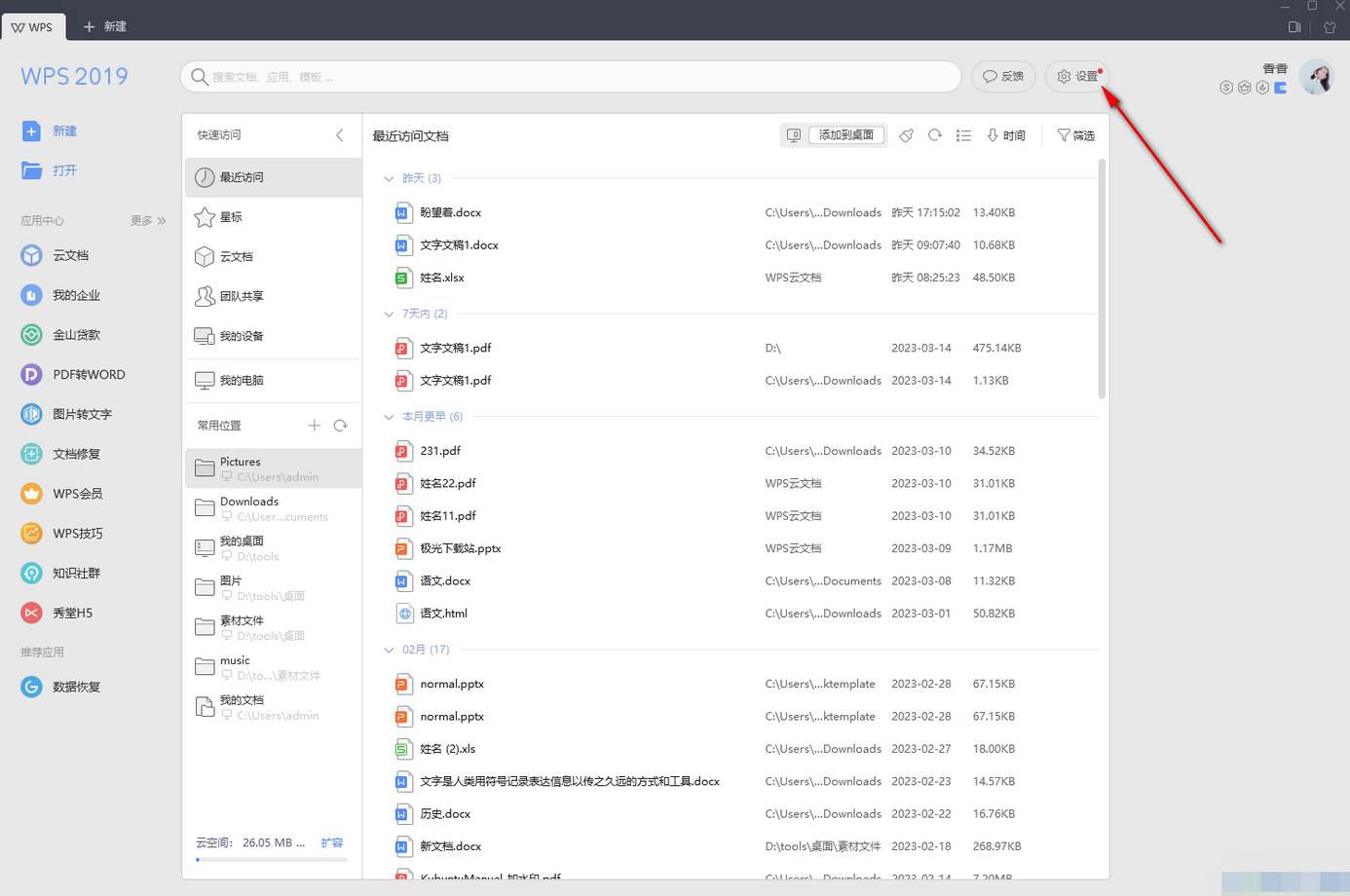Open 我的设备 in quick access

[x=273, y=336]
